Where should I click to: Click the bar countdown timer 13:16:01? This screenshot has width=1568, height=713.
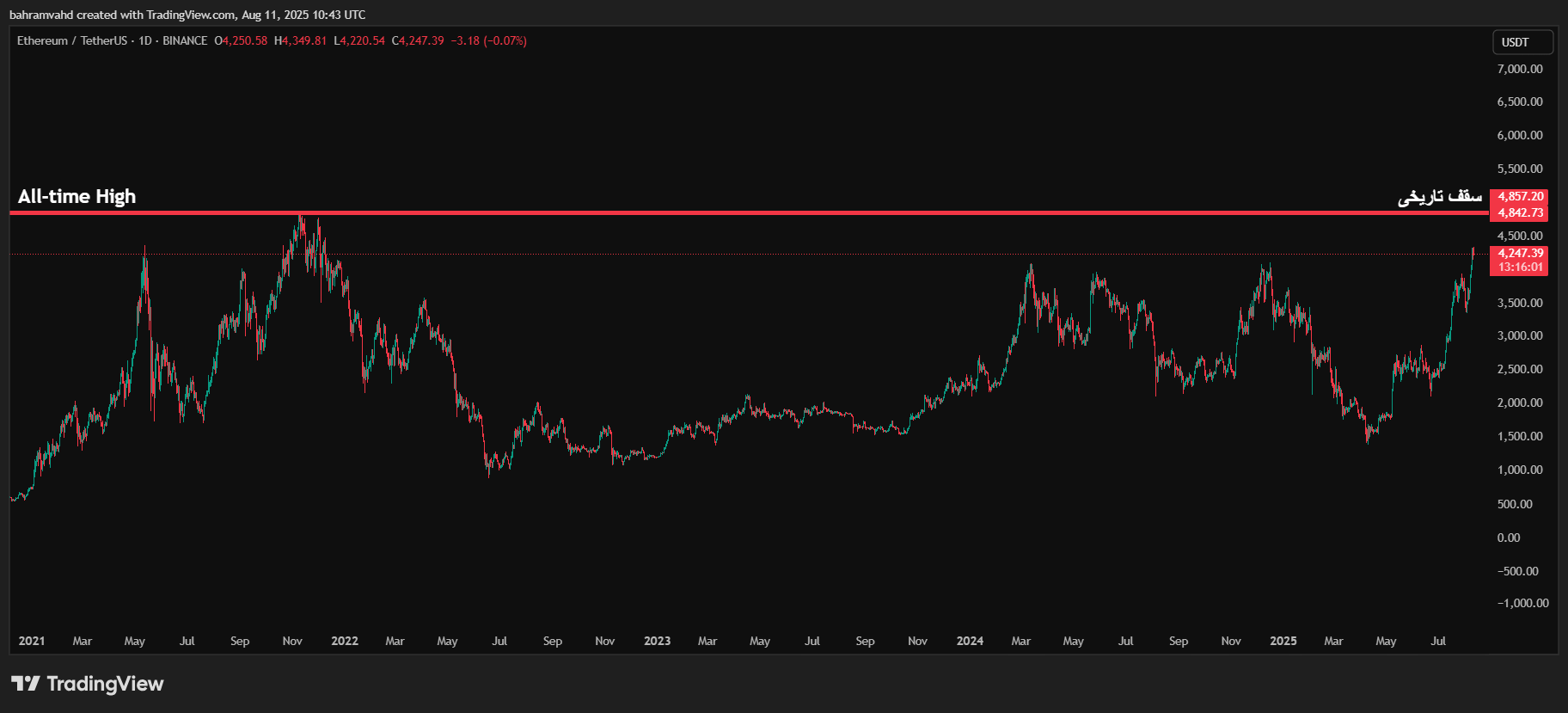(1520, 267)
